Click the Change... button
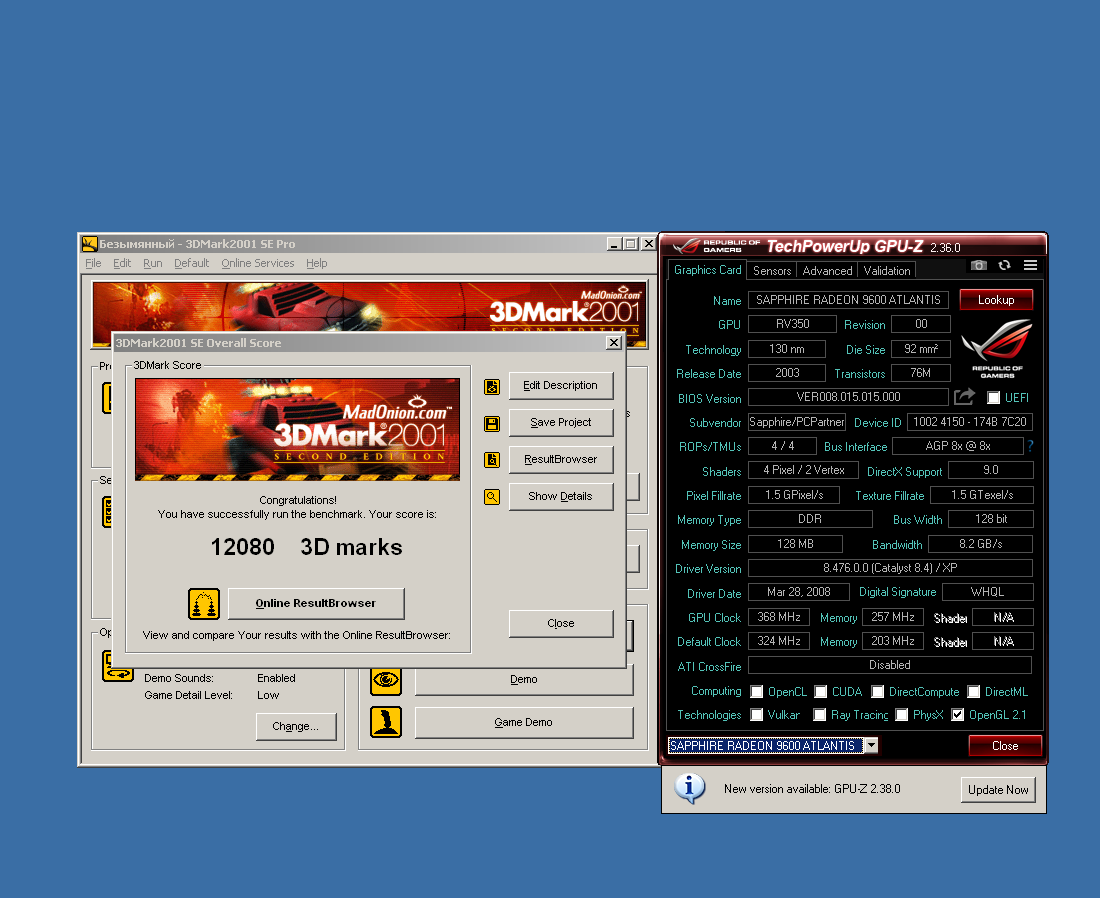Viewport: 1100px width, 898px height. click(x=295, y=726)
